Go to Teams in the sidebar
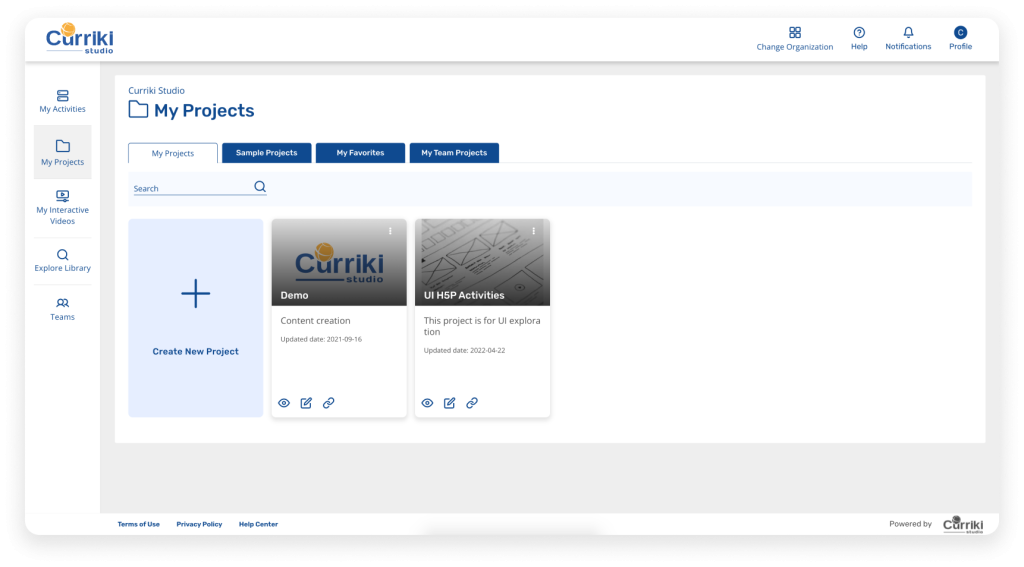1024x567 pixels. pos(63,309)
